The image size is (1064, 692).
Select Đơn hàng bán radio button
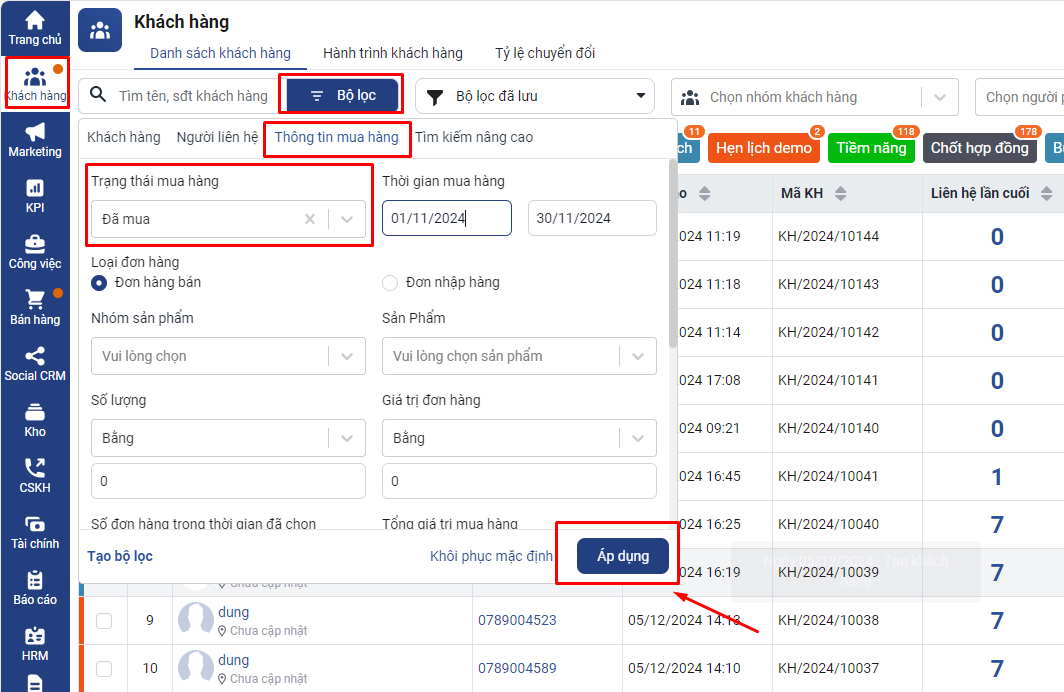(x=99, y=283)
